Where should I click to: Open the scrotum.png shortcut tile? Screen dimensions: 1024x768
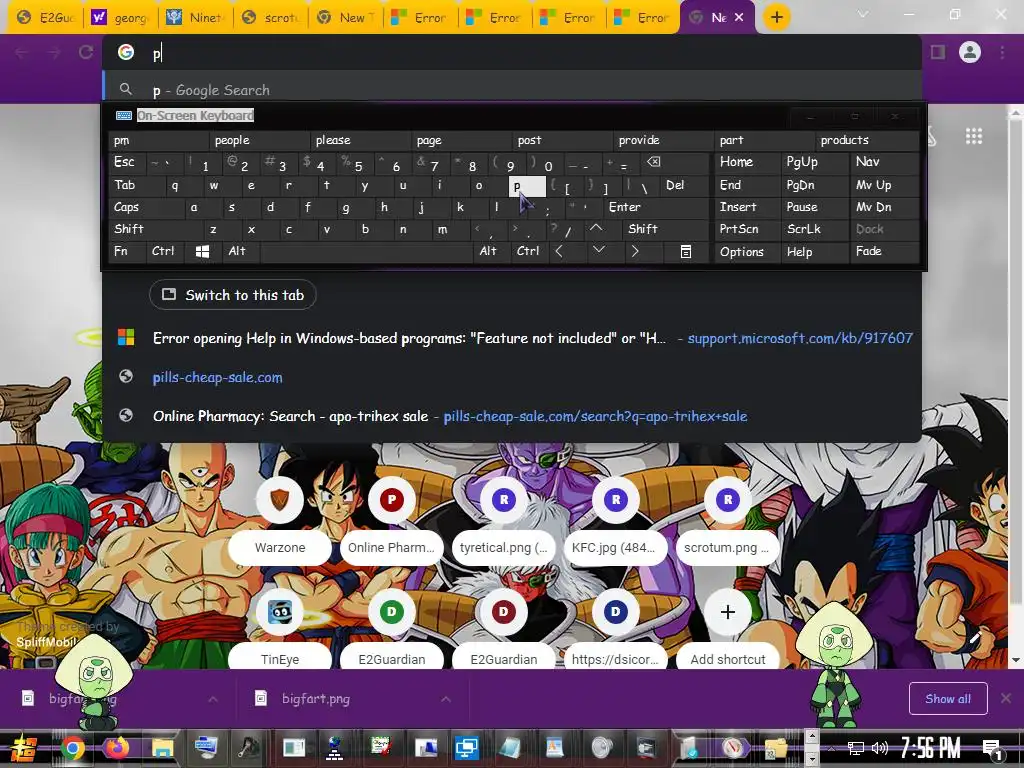coord(728,520)
